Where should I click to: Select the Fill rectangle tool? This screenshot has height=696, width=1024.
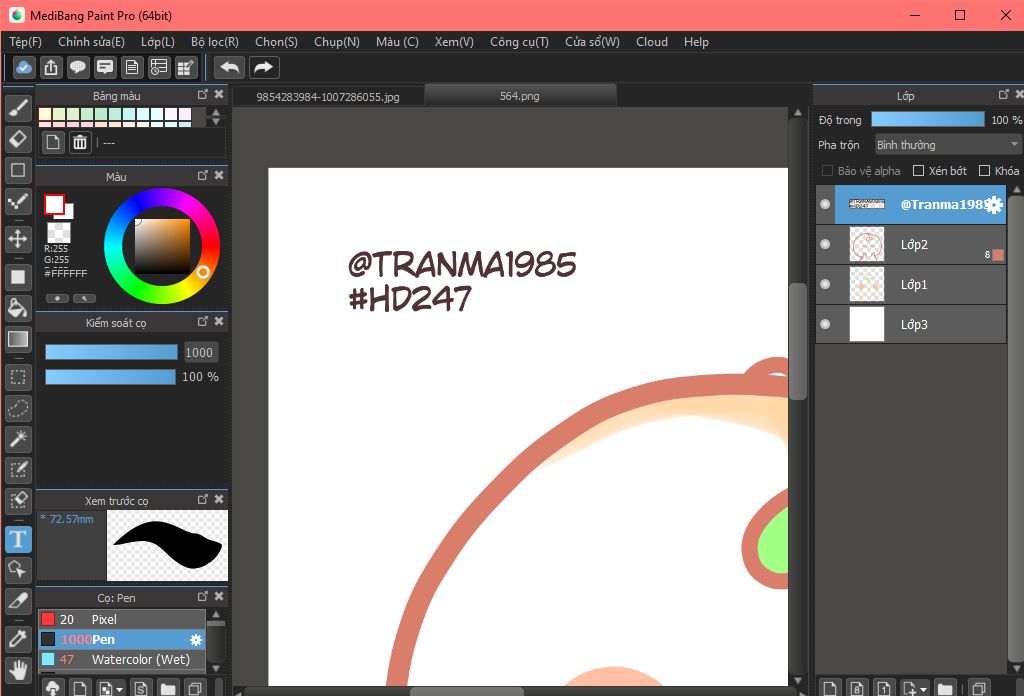(x=18, y=277)
